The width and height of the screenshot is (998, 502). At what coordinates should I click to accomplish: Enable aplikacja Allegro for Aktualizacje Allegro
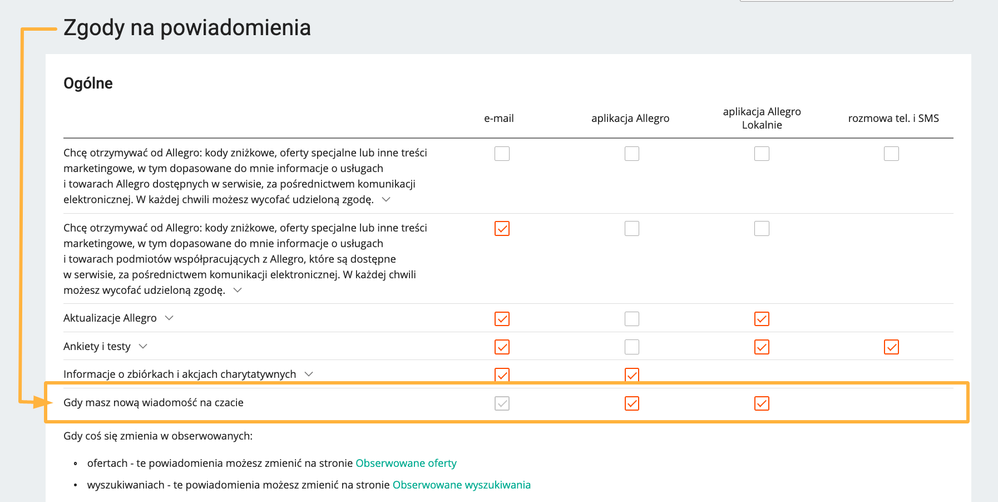coord(631,319)
